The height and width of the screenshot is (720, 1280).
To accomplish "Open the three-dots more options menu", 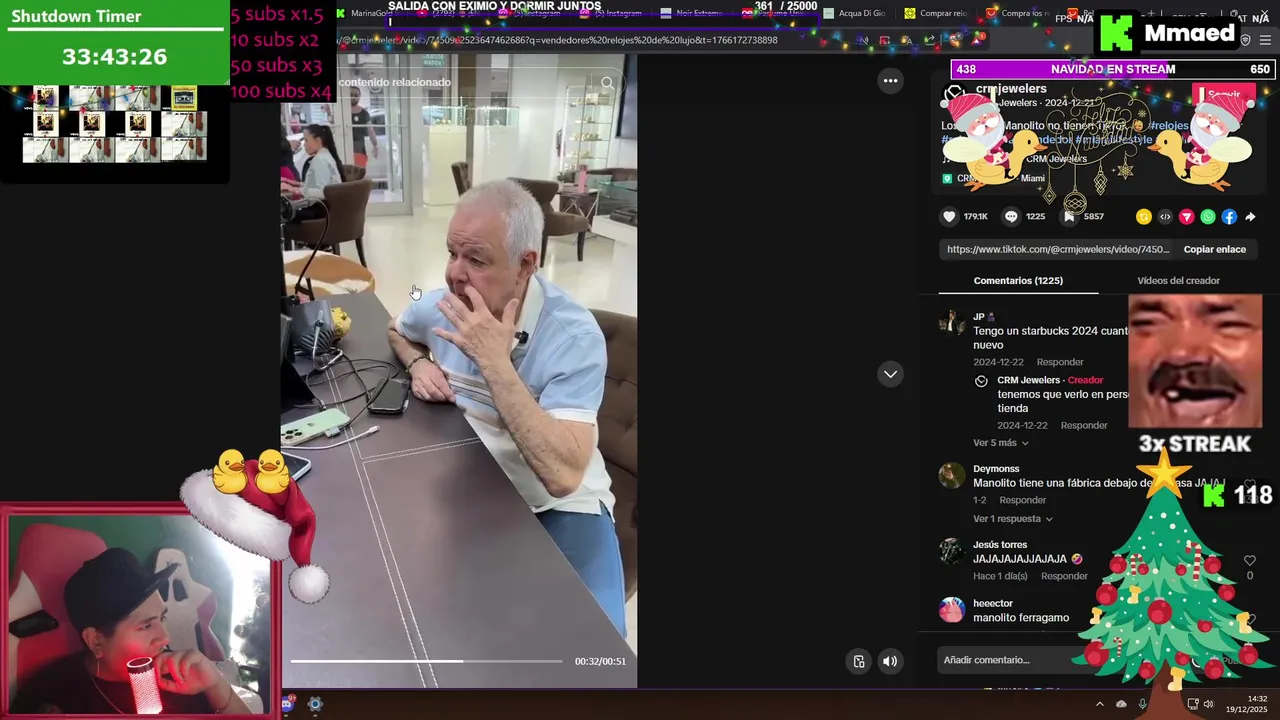I will [x=890, y=81].
